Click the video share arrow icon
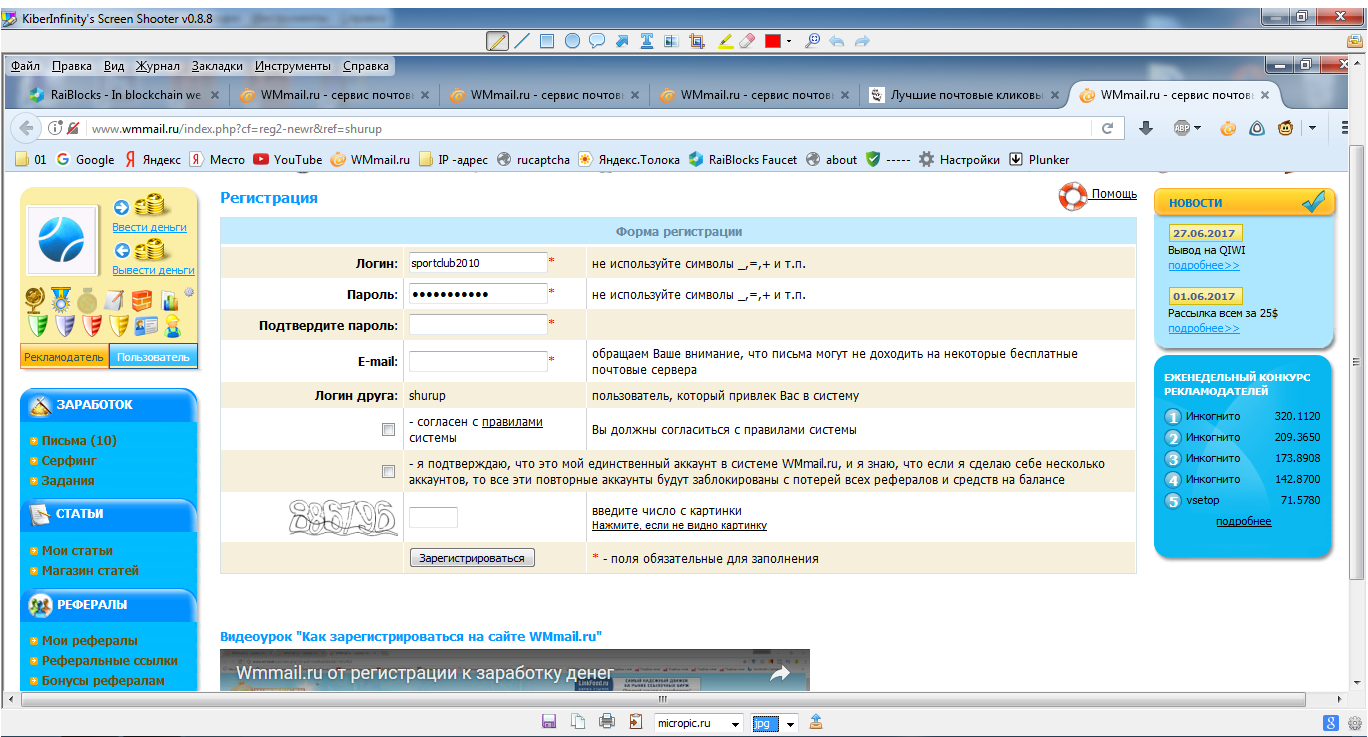The image size is (1368, 737). click(x=780, y=674)
